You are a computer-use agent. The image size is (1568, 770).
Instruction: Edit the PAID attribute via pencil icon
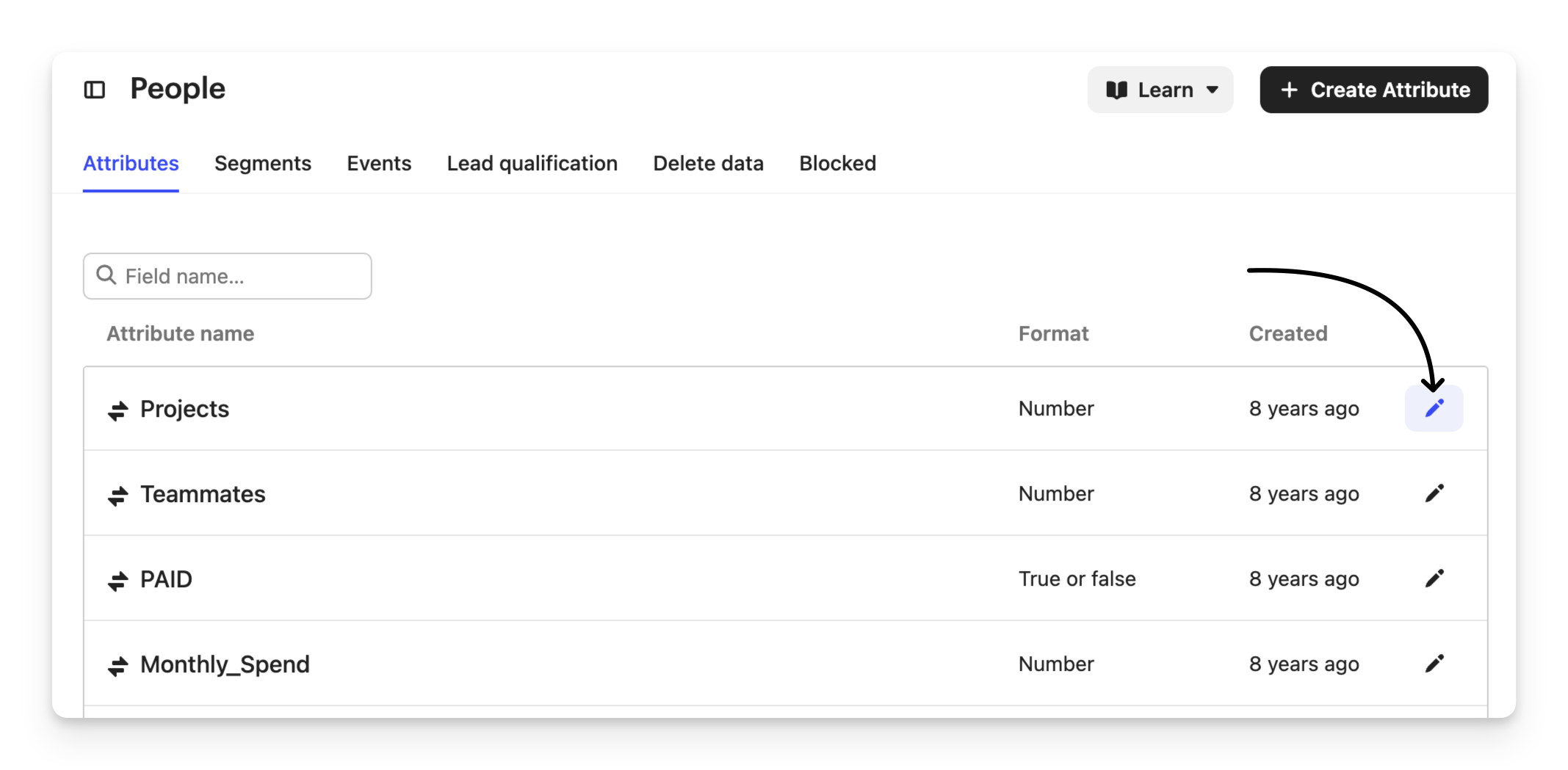[x=1434, y=578]
